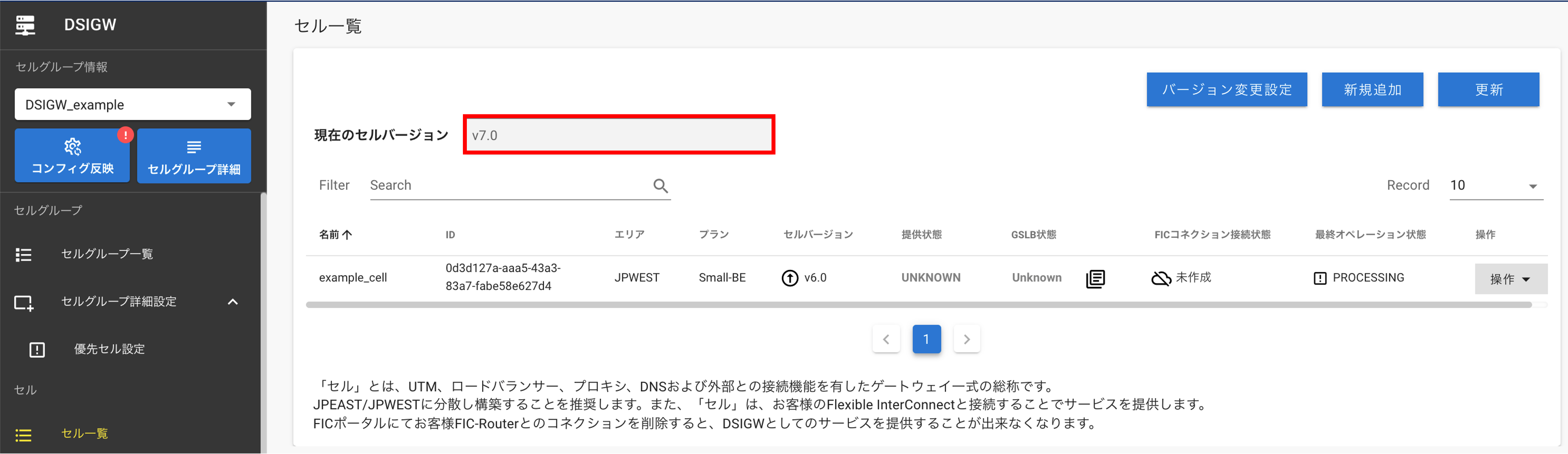Screen dimensions: 1568x454
Task: Click the バージョン変更設定 button
Action: 1227,89
